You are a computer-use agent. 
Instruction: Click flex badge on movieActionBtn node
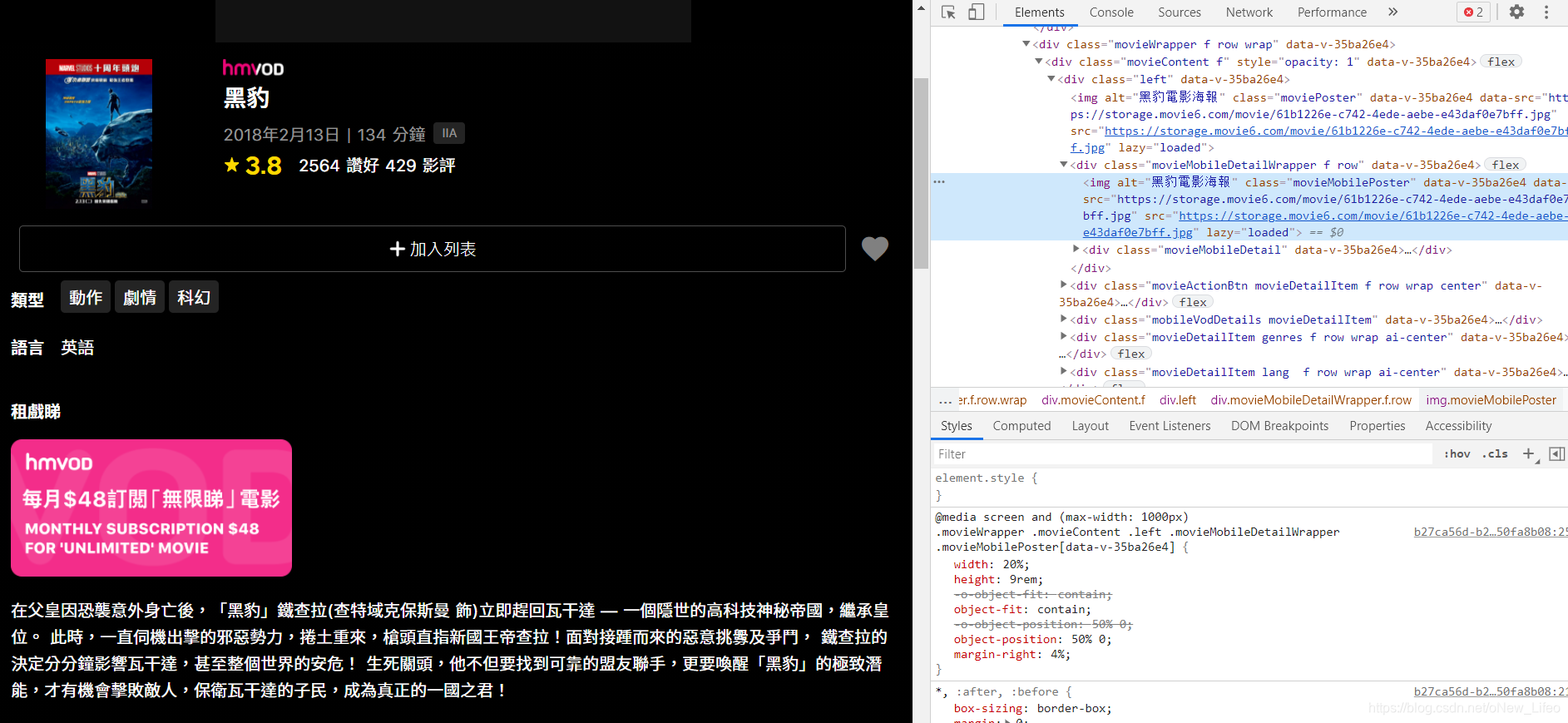coord(1193,302)
